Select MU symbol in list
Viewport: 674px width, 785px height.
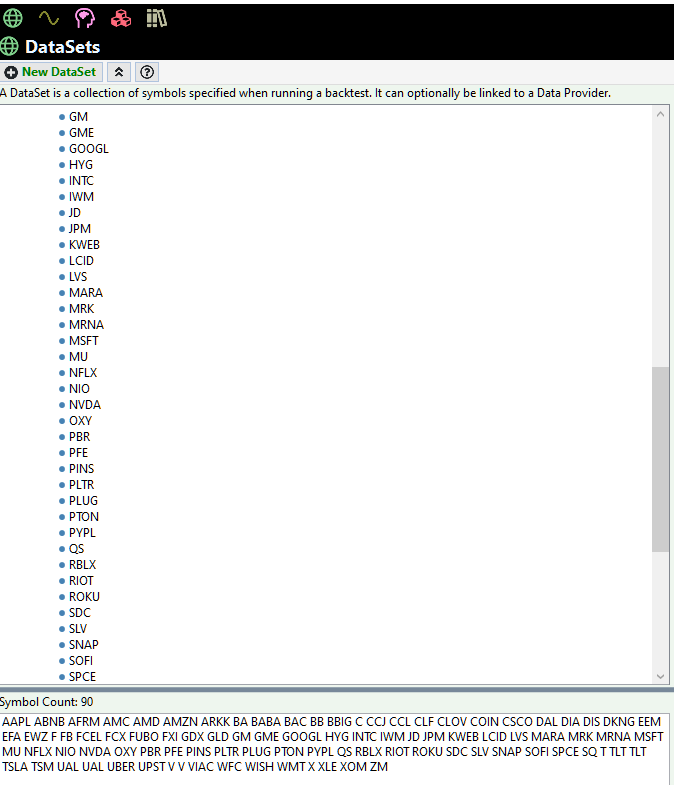tap(78, 357)
